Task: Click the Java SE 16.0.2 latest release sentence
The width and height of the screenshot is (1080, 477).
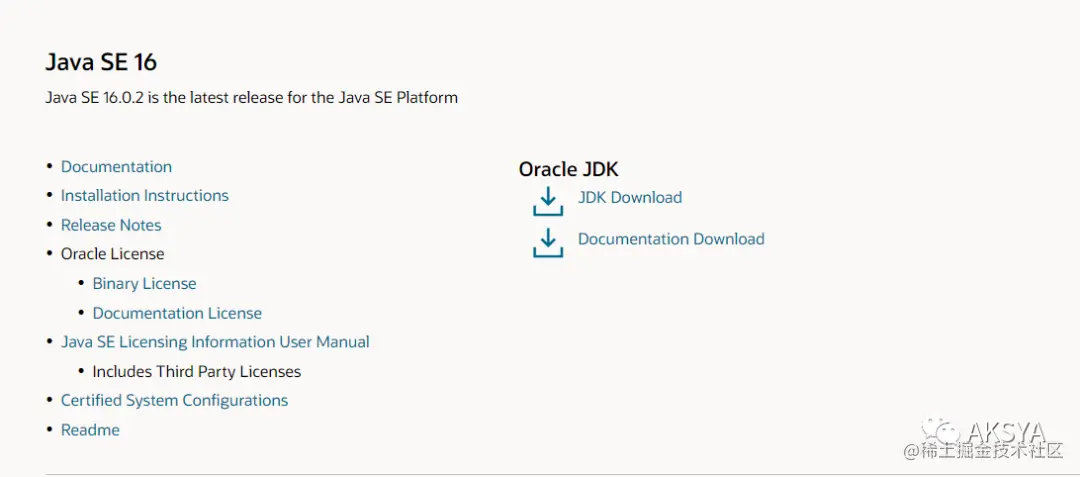Action: click(251, 98)
